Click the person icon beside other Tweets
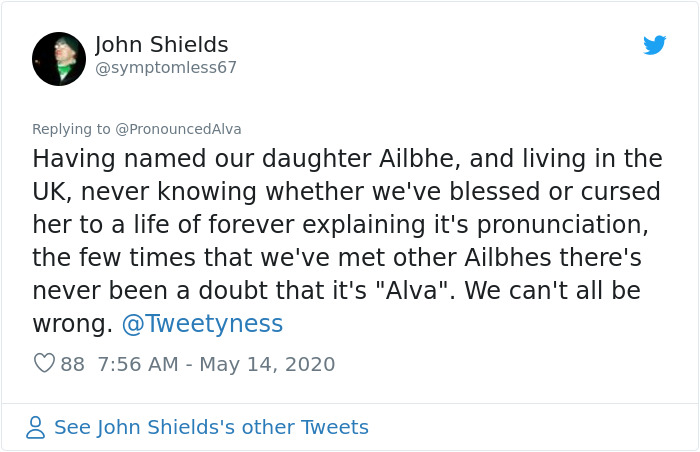This screenshot has height=452, width=700. click(36, 428)
